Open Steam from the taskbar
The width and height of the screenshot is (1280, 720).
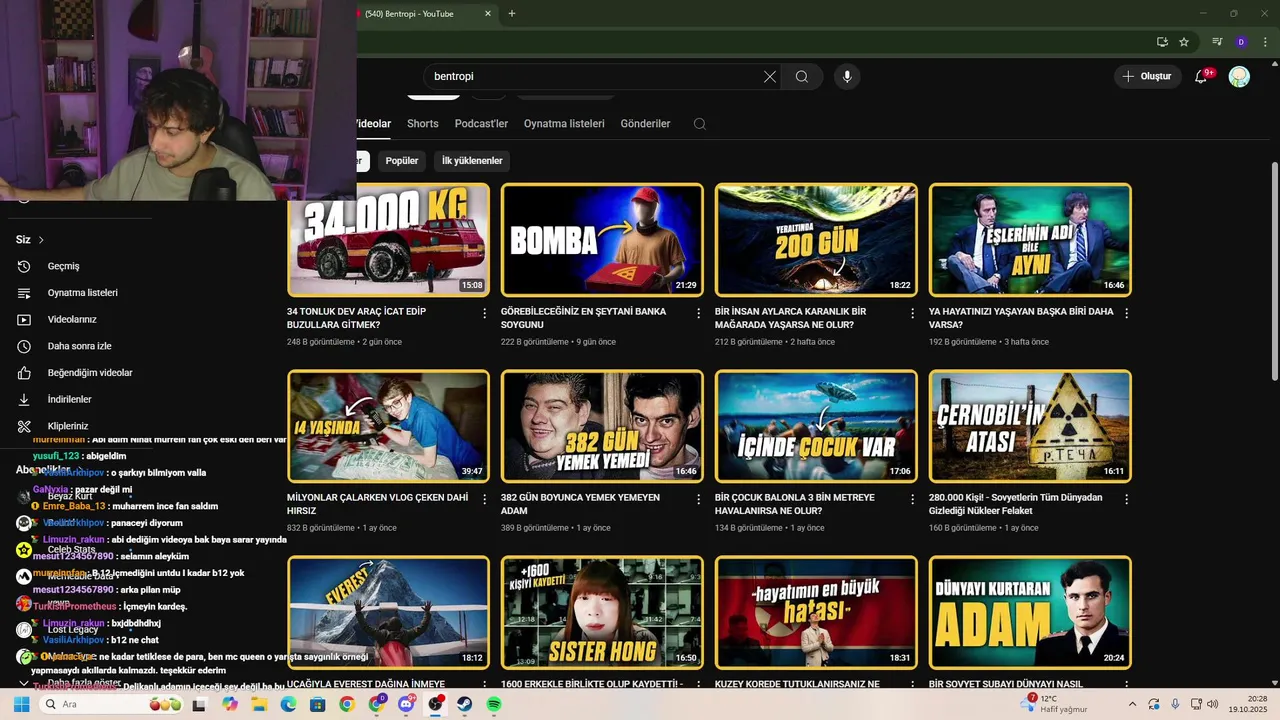tap(465, 705)
